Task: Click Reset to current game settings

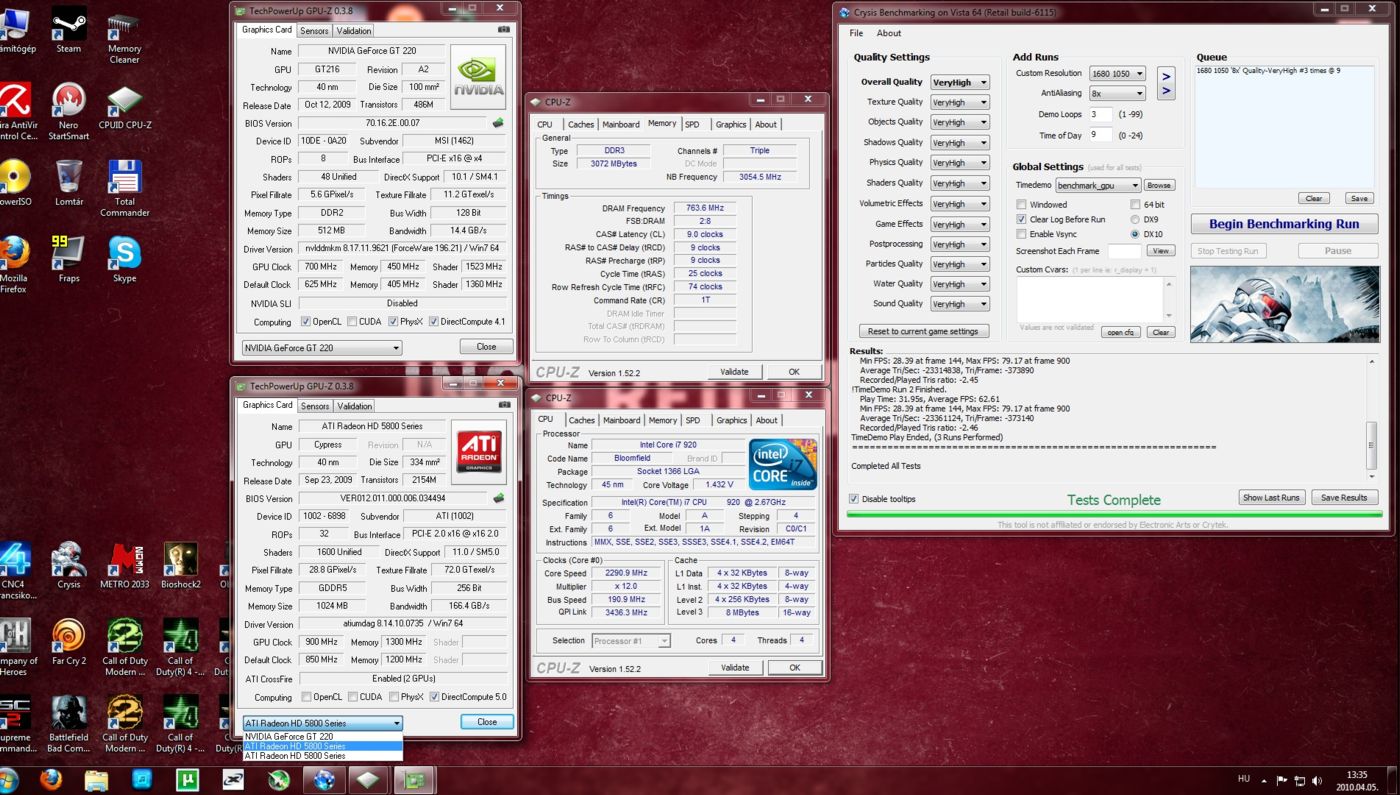Action: tap(923, 331)
